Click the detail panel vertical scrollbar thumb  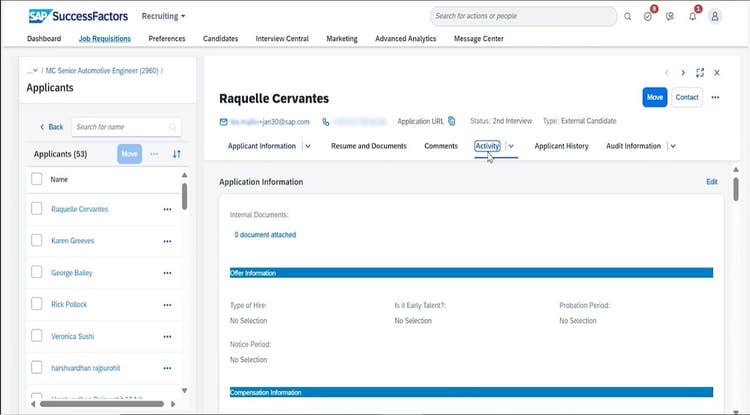coord(736,189)
